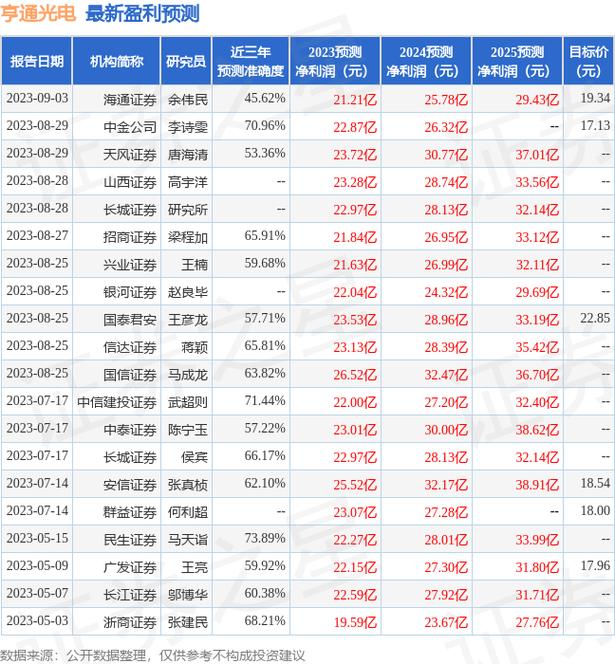Click the target price 17.96
The image size is (615, 664).
(x=595, y=566)
